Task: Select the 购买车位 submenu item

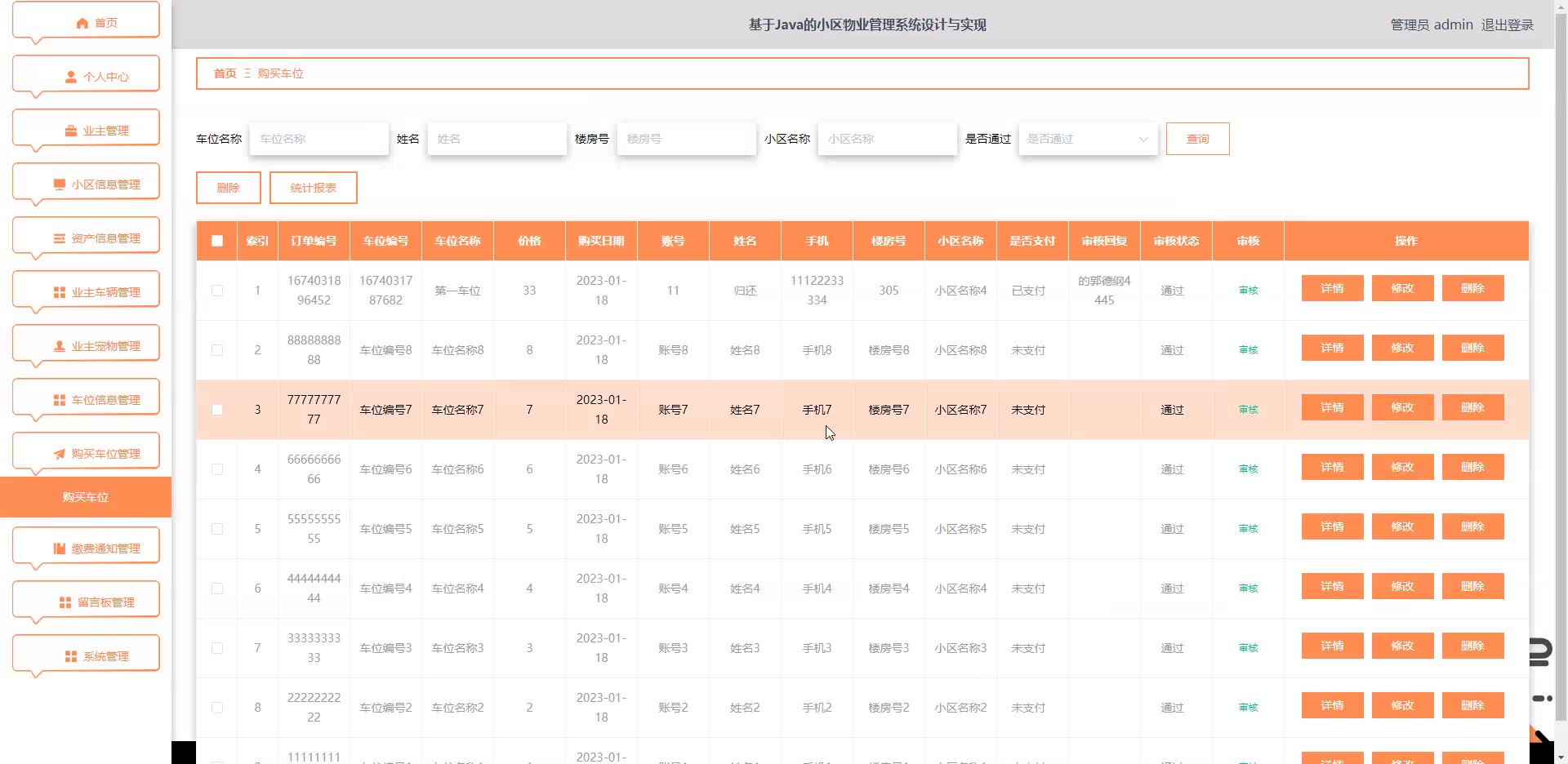Action: coord(86,497)
